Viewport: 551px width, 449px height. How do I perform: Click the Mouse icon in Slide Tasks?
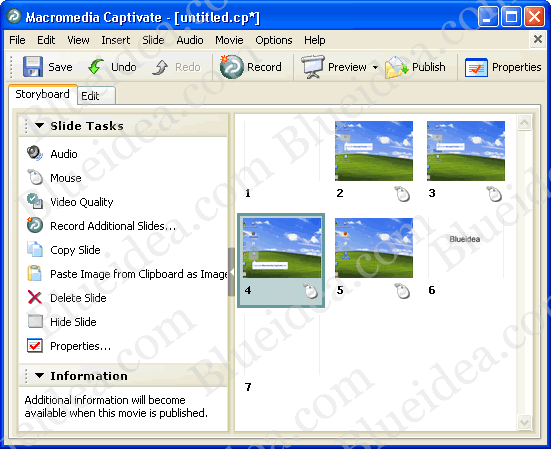(35, 177)
